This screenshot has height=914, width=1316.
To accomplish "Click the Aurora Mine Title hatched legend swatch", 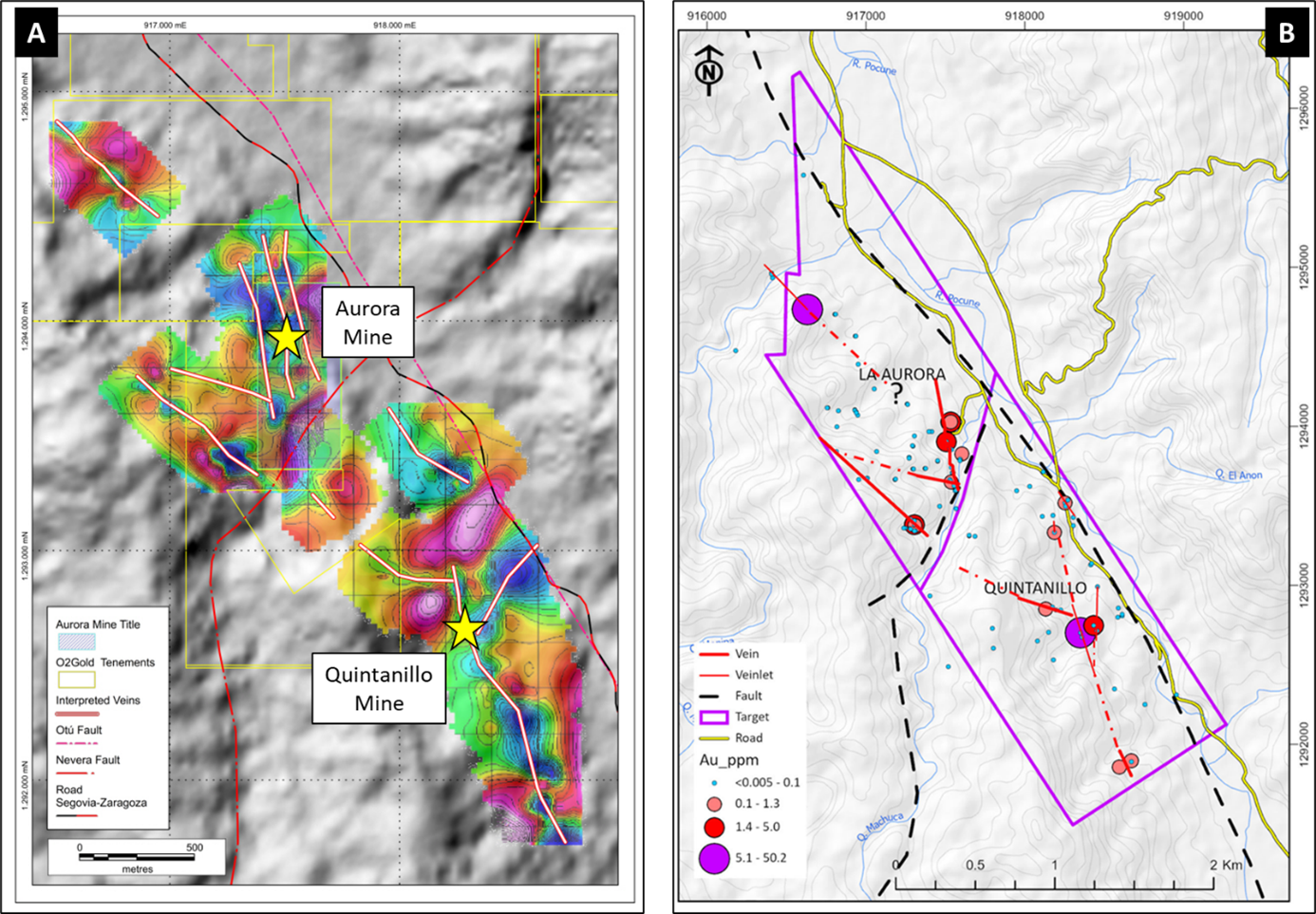I will coord(76,641).
